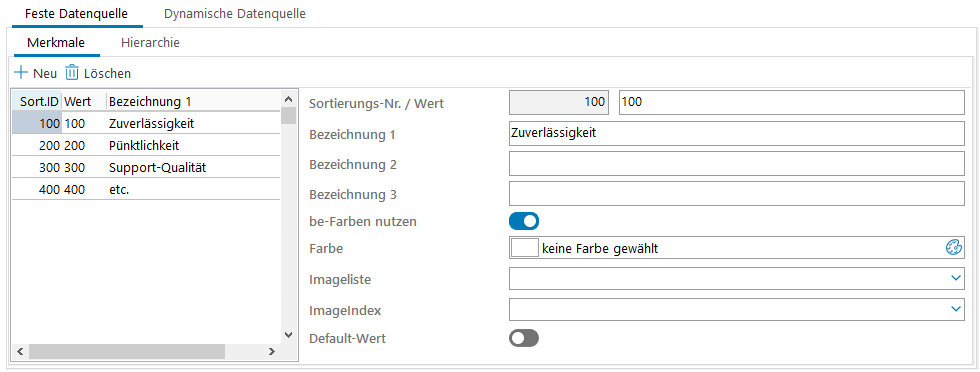Enable the Default-Wert switch
Screen dimensions: 980x372
pos(524,338)
